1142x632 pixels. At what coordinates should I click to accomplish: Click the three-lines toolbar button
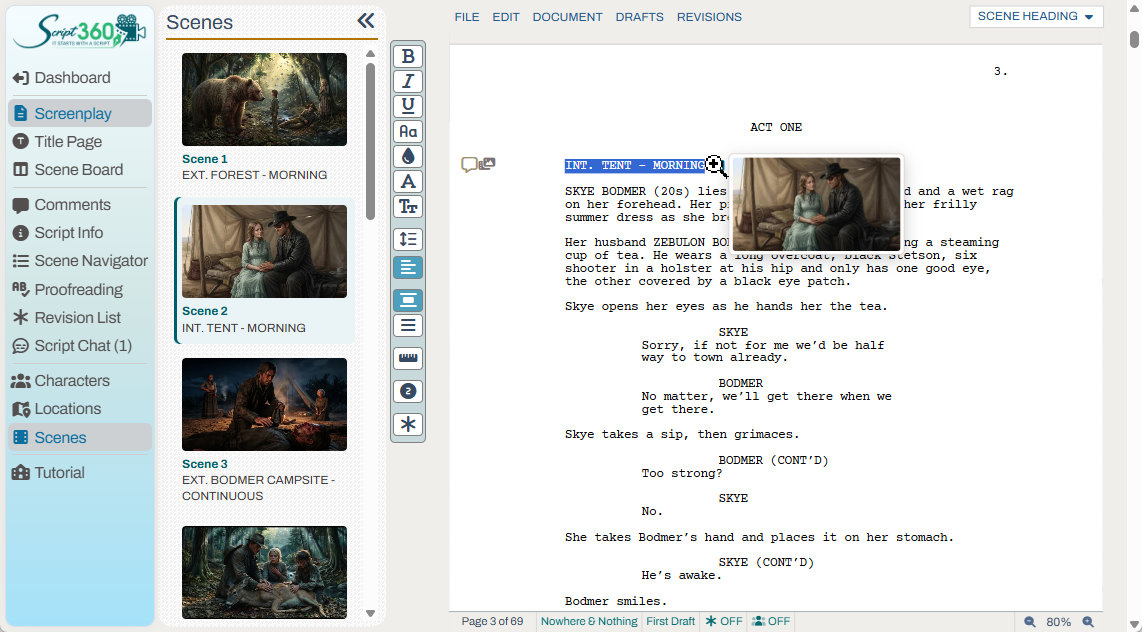pos(408,325)
